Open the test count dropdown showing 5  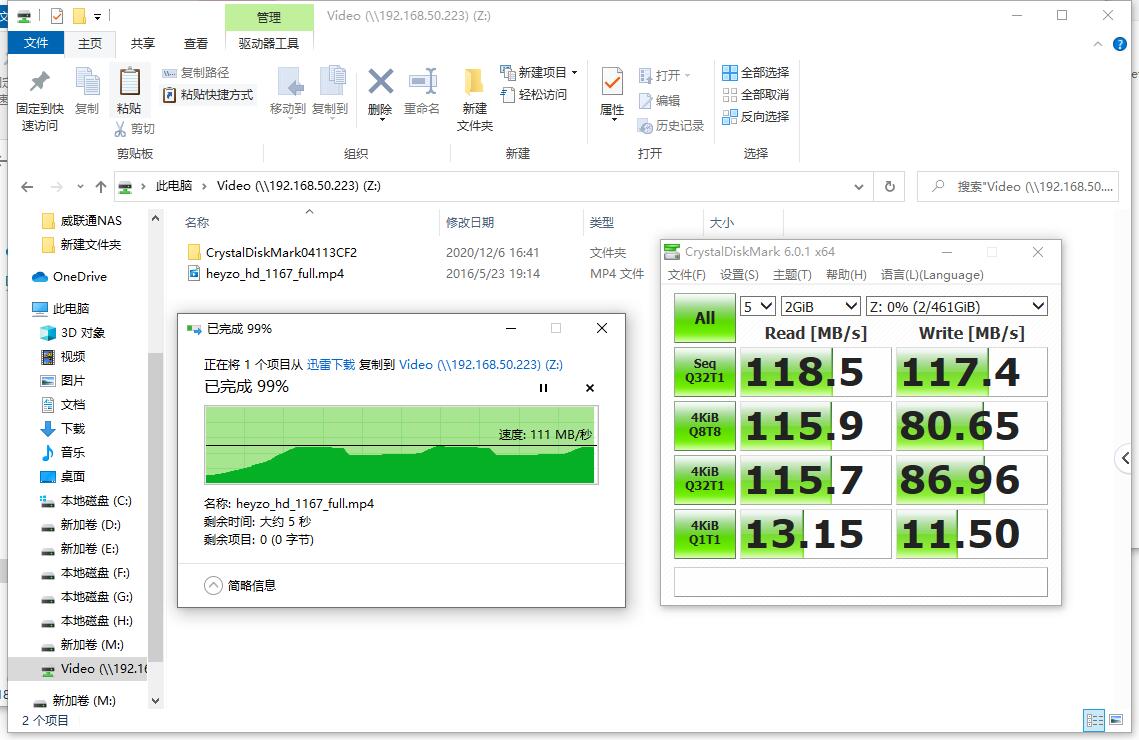coord(758,306)
